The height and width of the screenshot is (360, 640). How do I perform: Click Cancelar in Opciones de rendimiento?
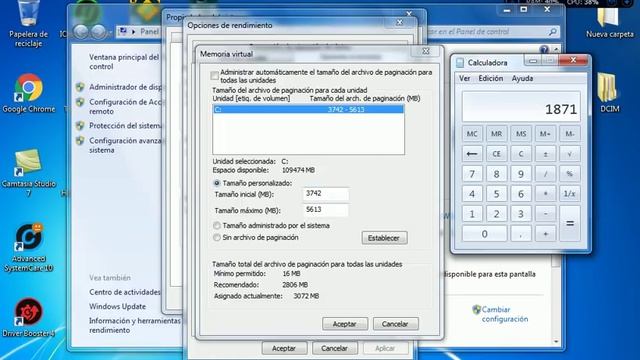point(334,348)
